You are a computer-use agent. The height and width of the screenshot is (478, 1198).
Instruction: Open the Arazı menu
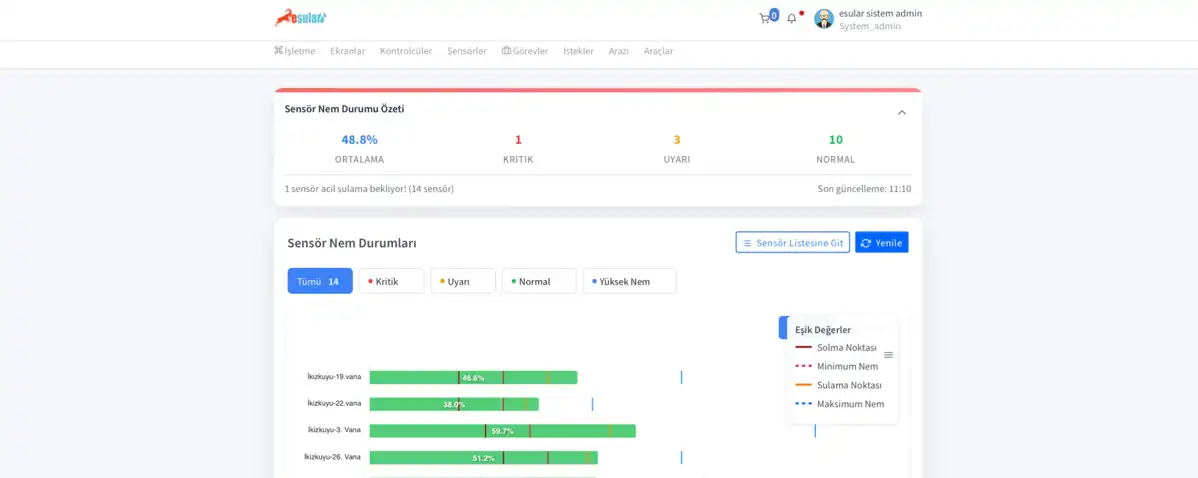point(619,51)
